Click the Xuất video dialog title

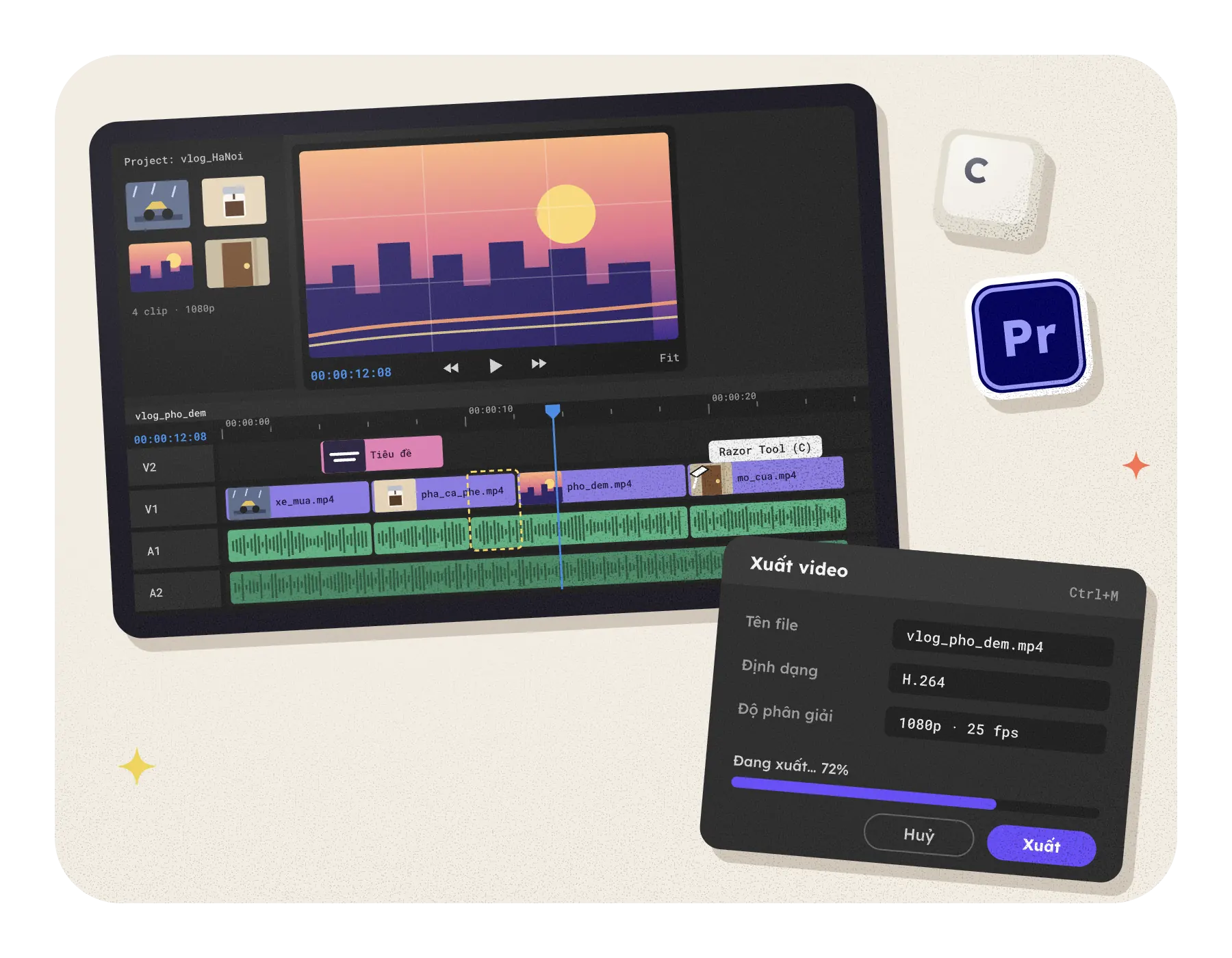pyautogui.click(x=799, y=566)
